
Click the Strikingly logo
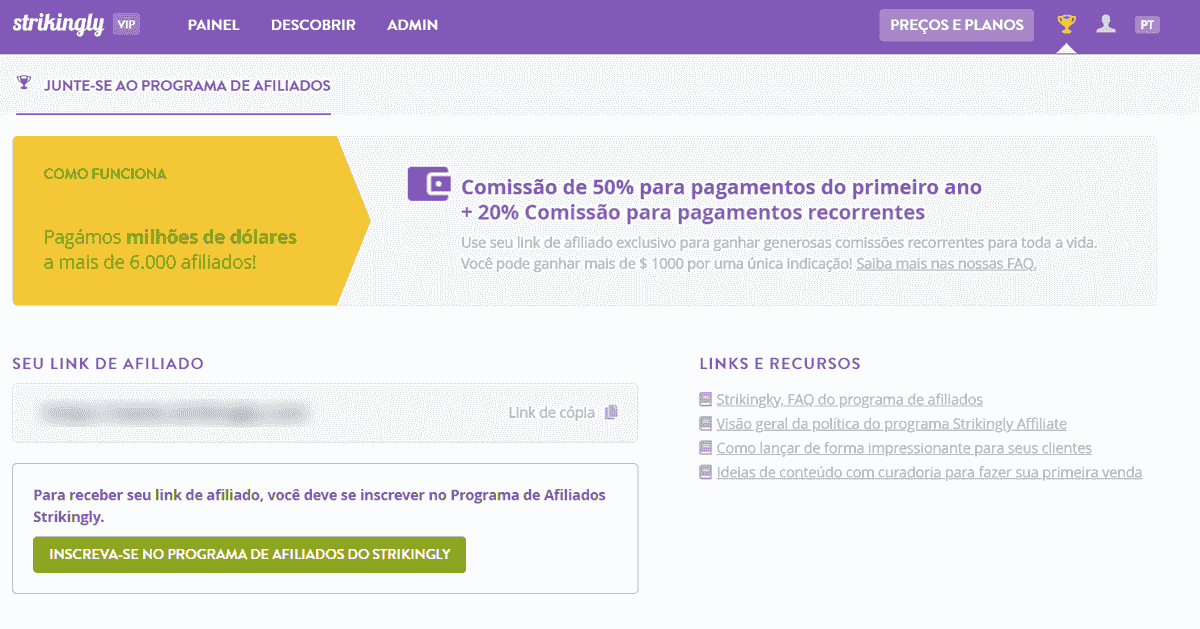click(x=58, y=25)
